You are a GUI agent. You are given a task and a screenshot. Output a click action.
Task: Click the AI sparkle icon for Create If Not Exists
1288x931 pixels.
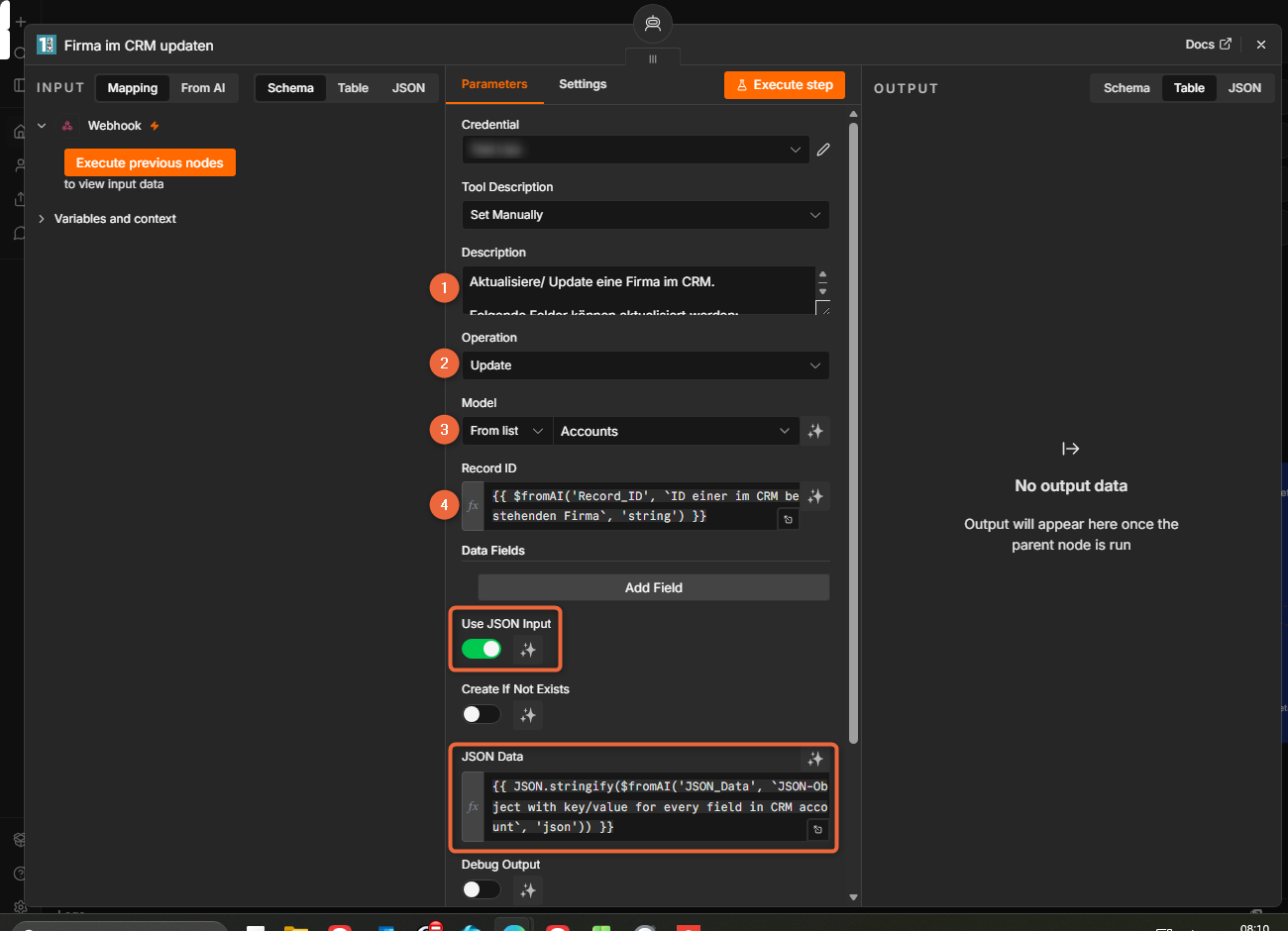[x=528, y=715]
